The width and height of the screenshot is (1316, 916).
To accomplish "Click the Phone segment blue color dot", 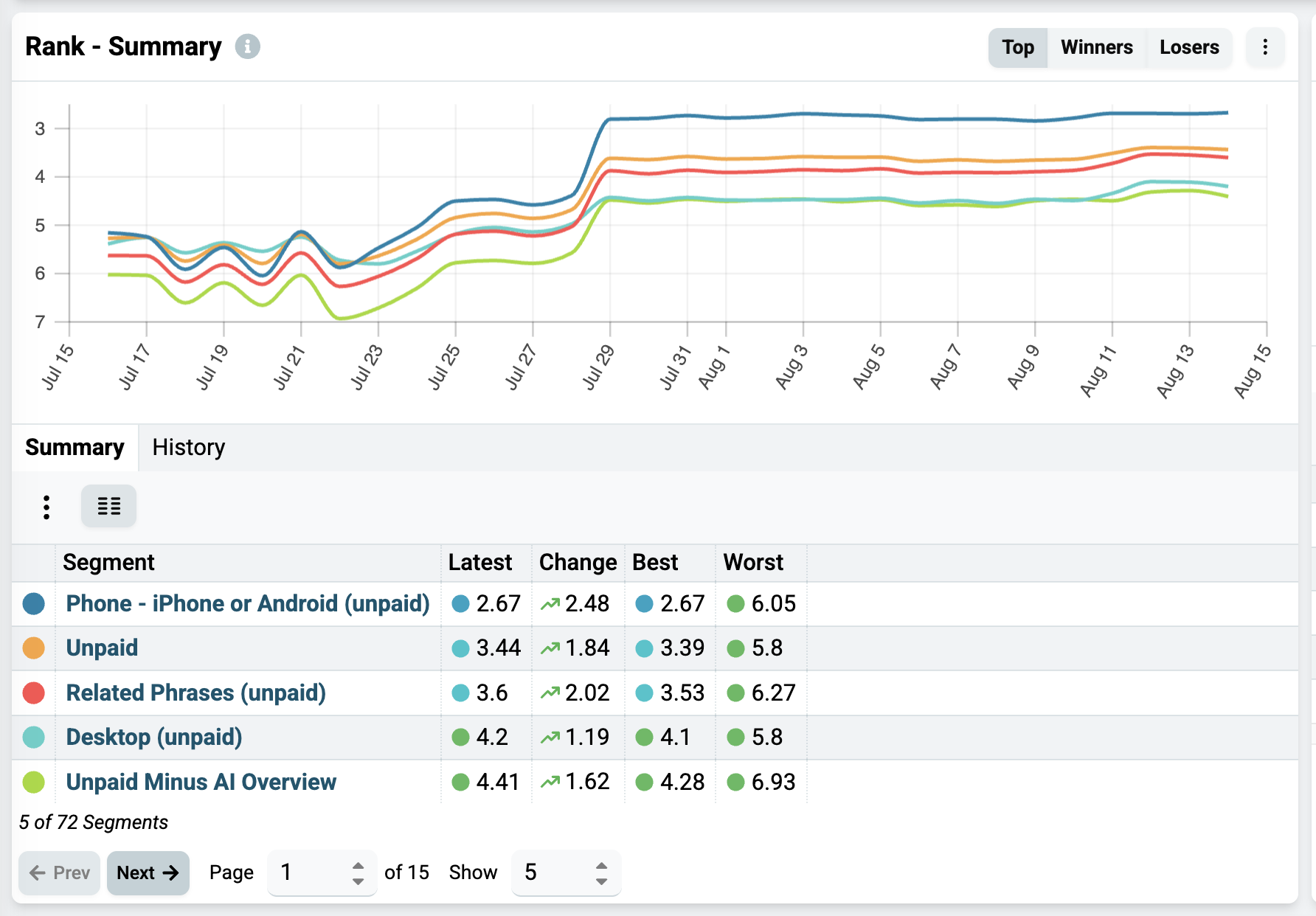I will pos(34,603).
